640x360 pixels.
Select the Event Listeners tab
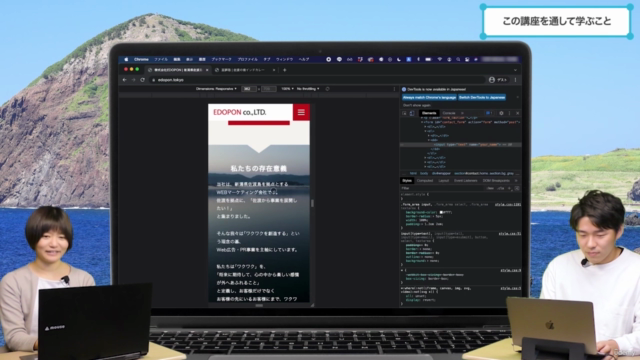pos(466,180)
